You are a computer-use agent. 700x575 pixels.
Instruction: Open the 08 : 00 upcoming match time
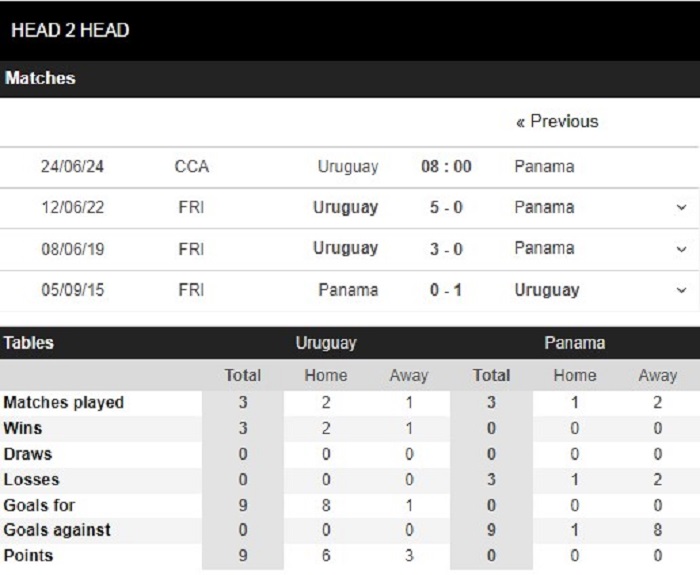point(446,167)
